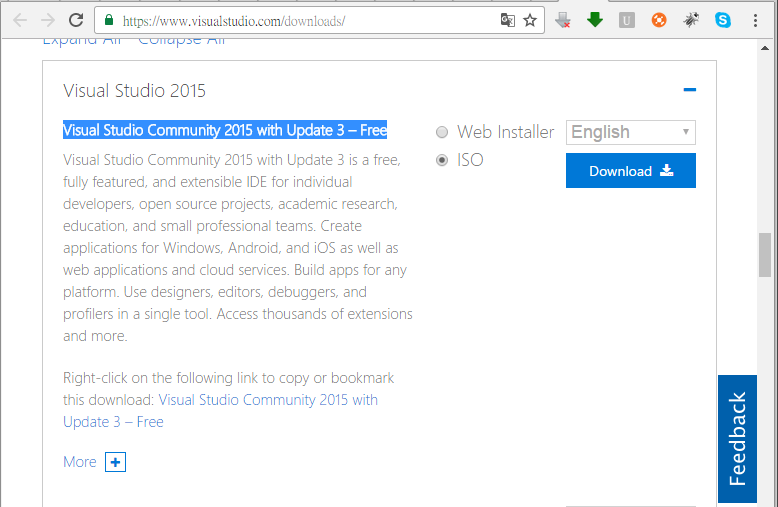The image size is (778, 507).
Task: Go forward with the browser forward arrow
Action: (x=48, y=20)
